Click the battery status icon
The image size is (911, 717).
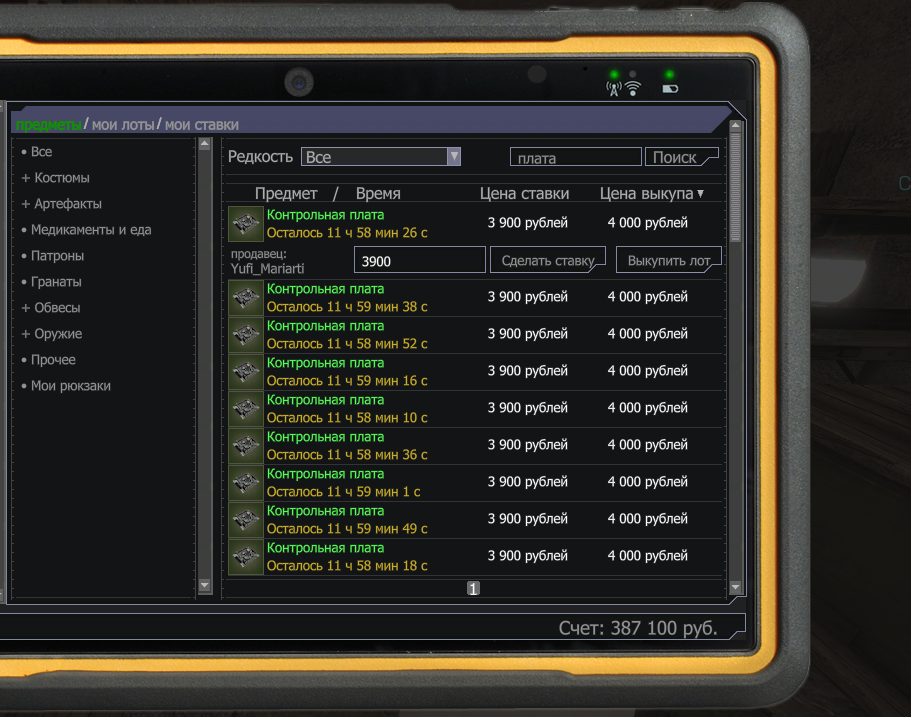pos(670,89)
